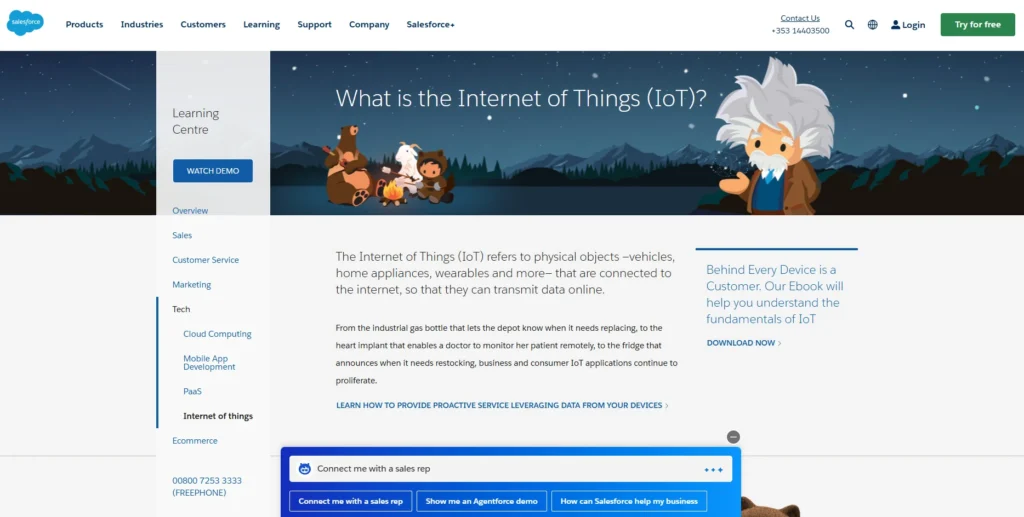This screenshot has width=1024, height=517.
Task: Click the Contact Us link
Action: click(x=800, y=18)
